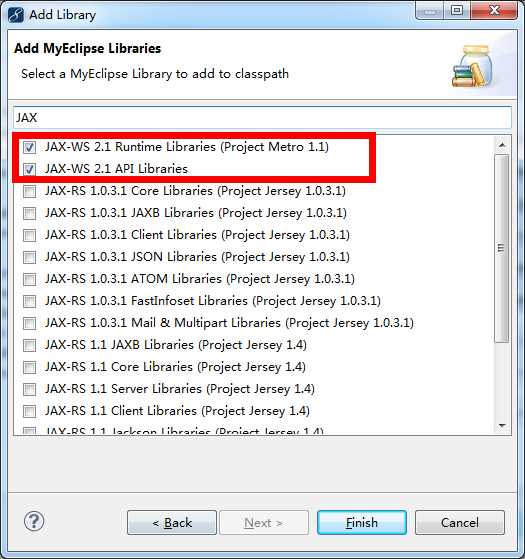Image resolution: width=525 pixels, height=559 pixels.
Task: Check JAX-RS 1.0.3.1 ATOM Libraries checkbox
Action: (29, 279)
